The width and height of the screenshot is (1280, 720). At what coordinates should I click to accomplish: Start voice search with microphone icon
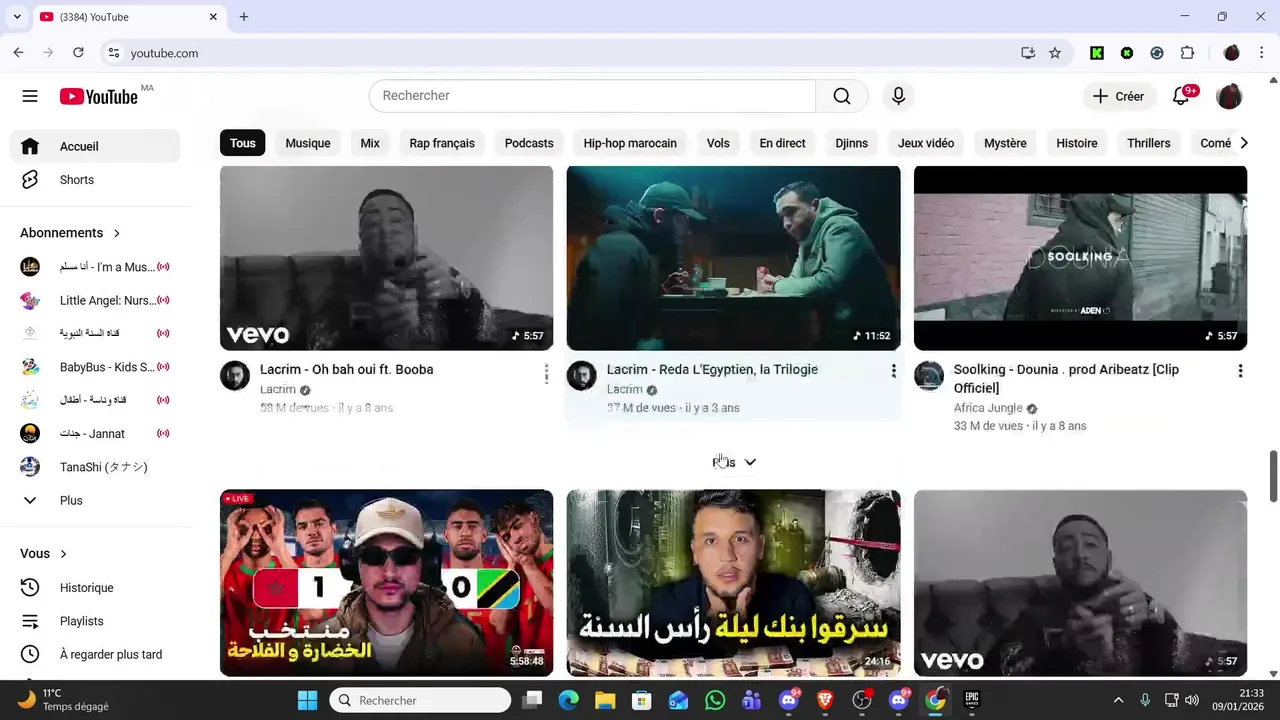[898, 96]
